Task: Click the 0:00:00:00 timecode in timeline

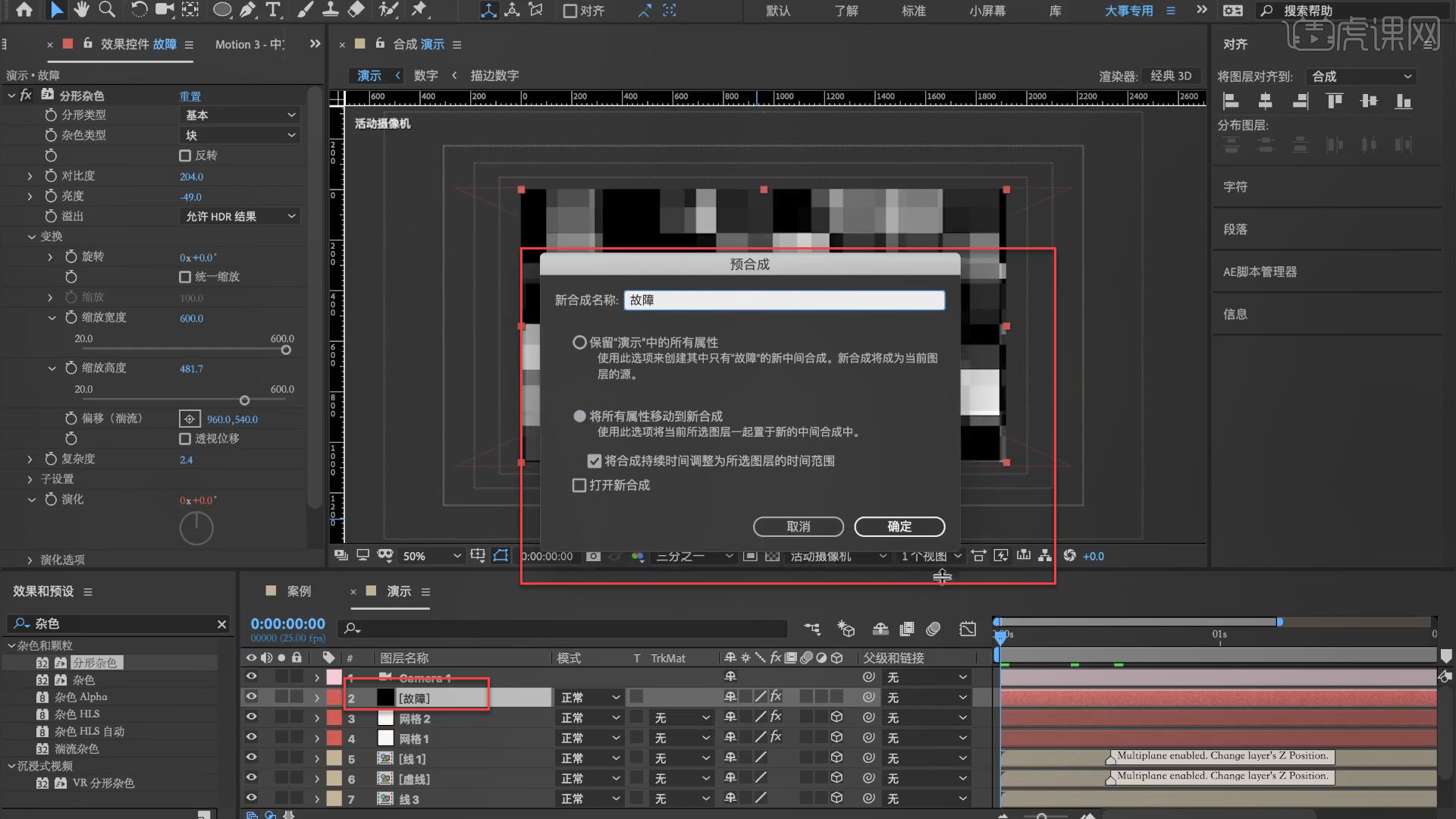Action: (x=287, y=623)
